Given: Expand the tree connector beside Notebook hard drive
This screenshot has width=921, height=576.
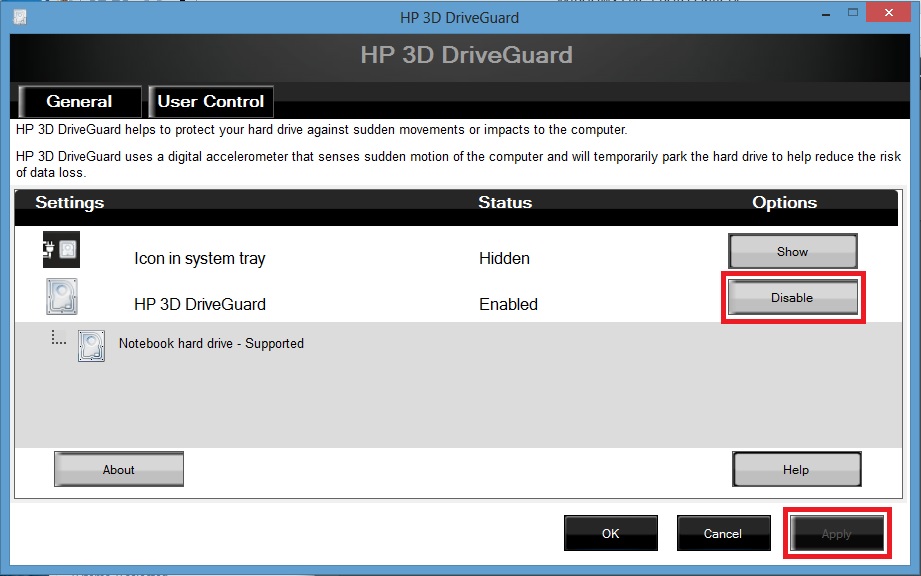Looking at the screenshot, I should (58, 338).
